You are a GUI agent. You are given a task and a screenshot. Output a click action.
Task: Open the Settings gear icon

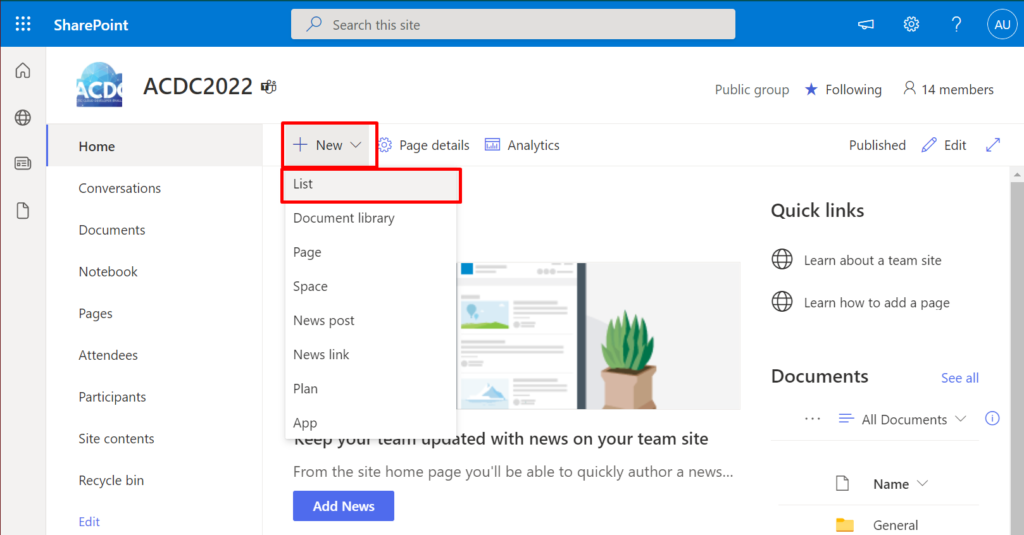[911, 25]
